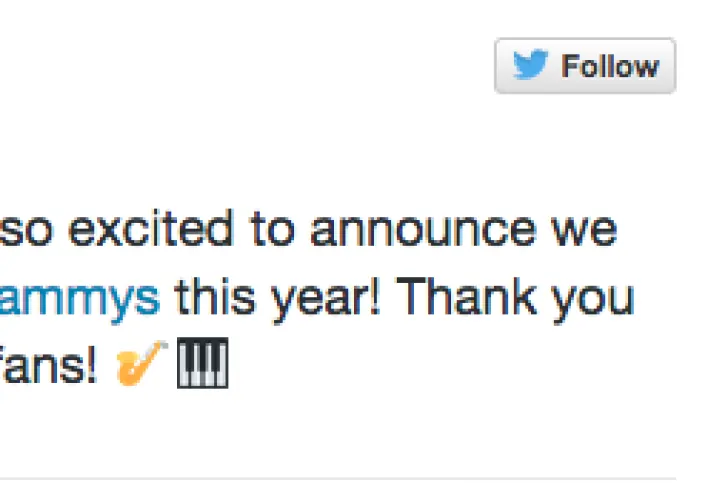This screenshot has width=708, height=483.
Task: Click the Twitter bird icon
Action: (530, 66)
